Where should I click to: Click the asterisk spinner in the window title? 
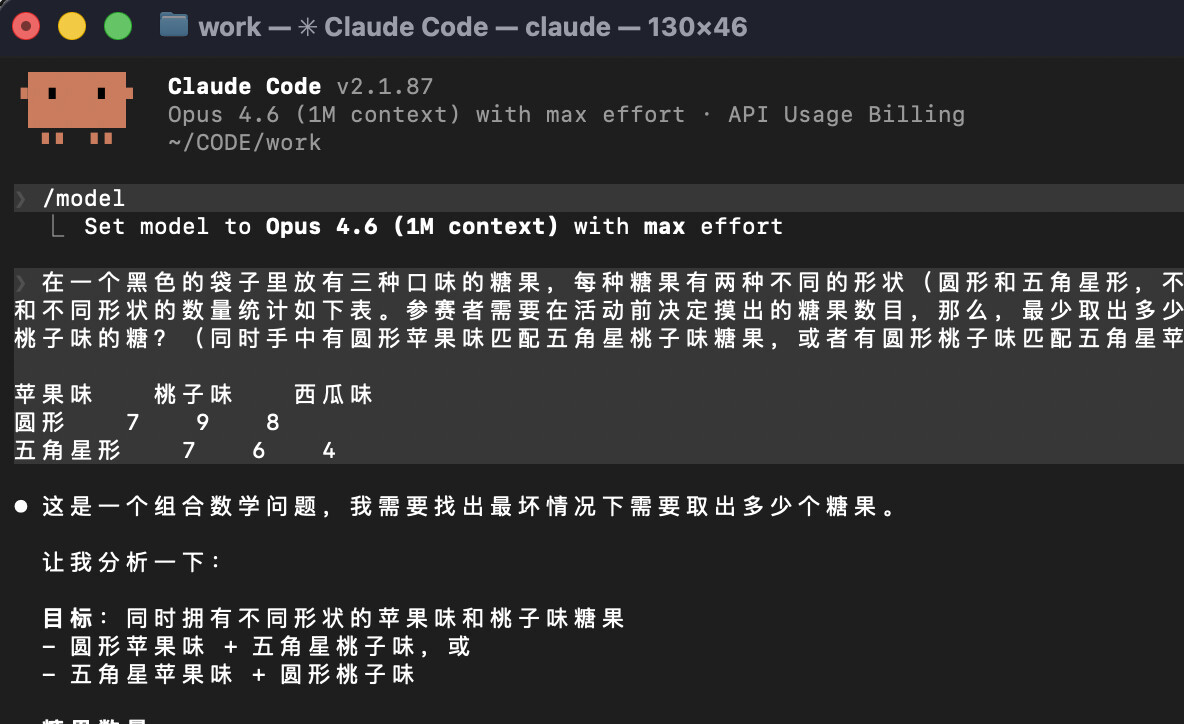click(307, 27)
